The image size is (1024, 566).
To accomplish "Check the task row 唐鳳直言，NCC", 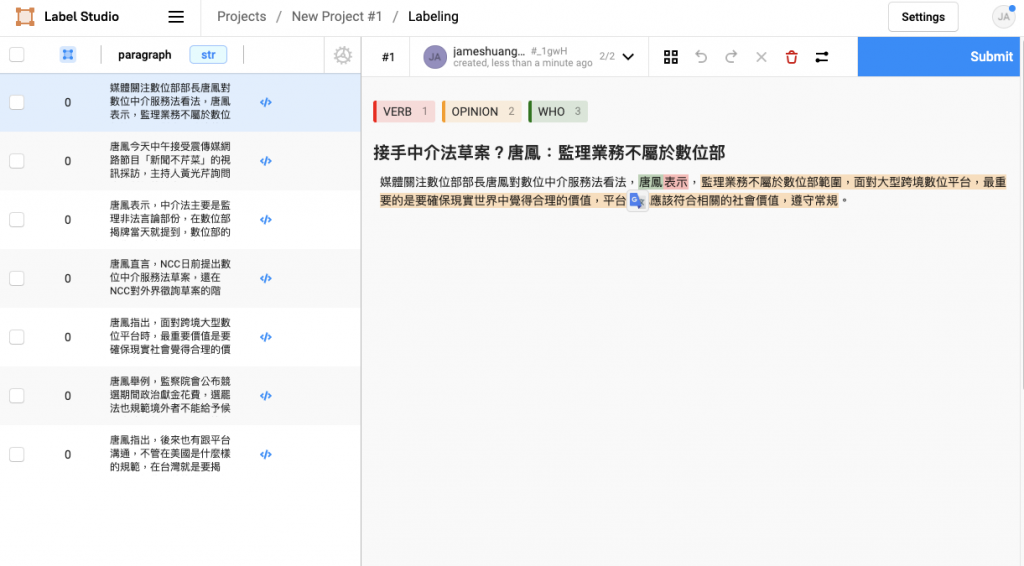I will click(x=17, y=279).
